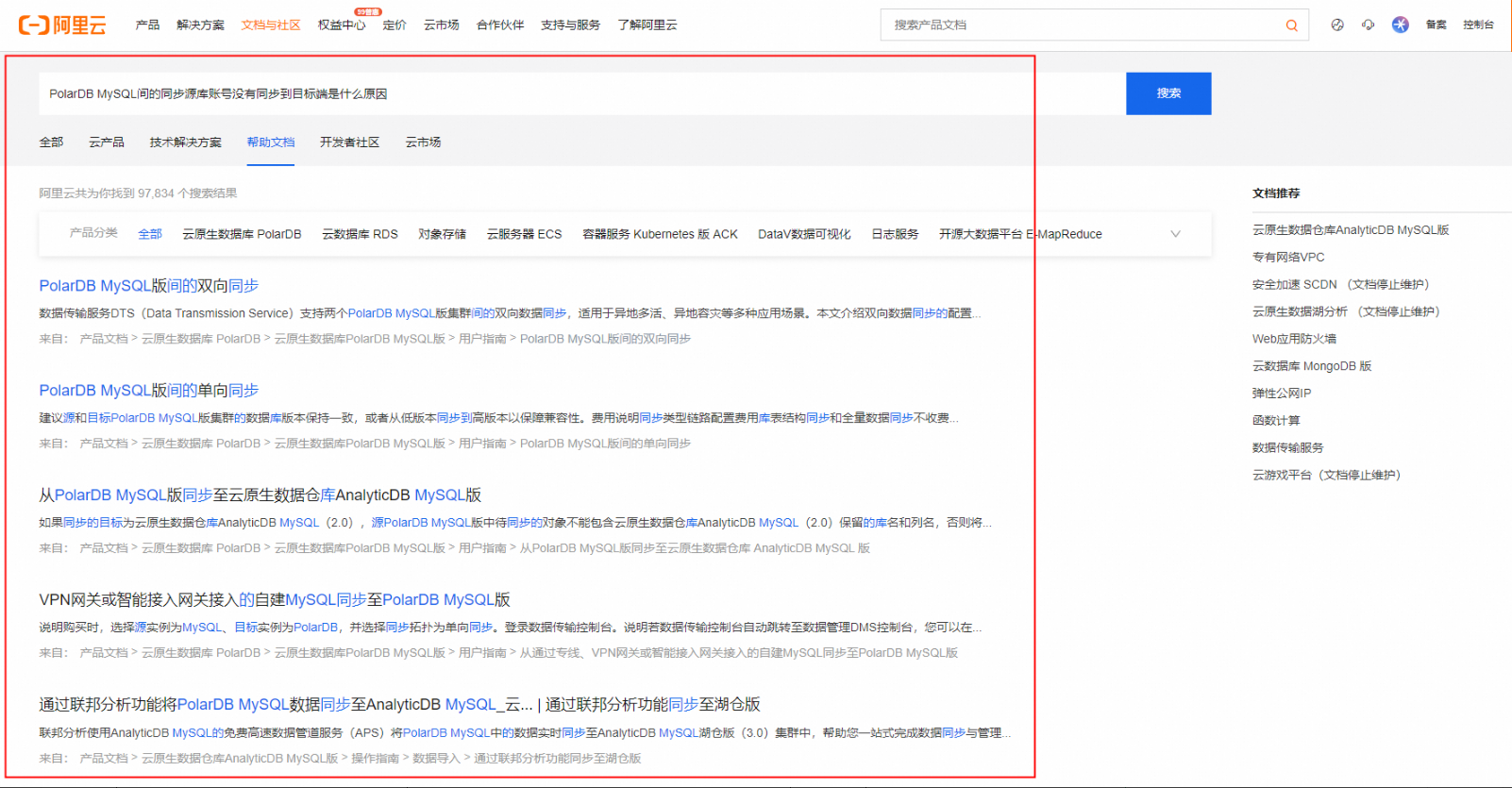Click the orange search magnifier icon
The width and height of the screenshot is (1512, 788).
1291,25
